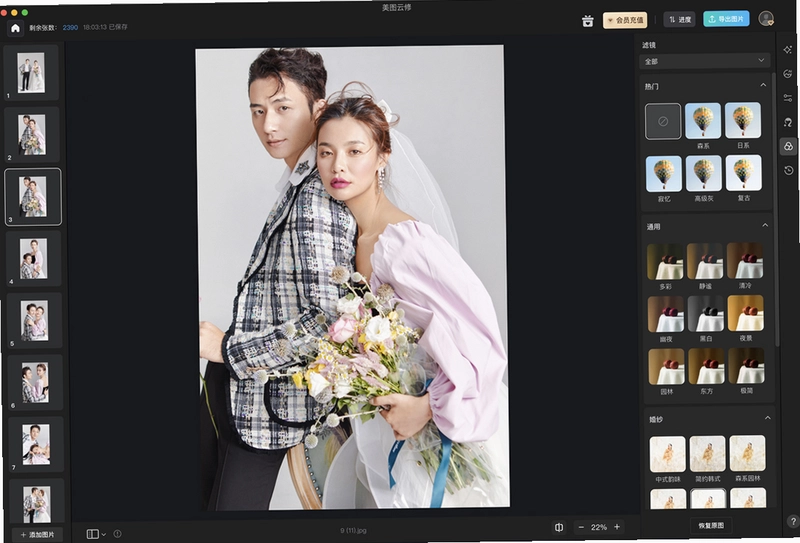Click the 会员充值 membership button
The width and height of the screenshot is (800, 543).
coord(625,20)
